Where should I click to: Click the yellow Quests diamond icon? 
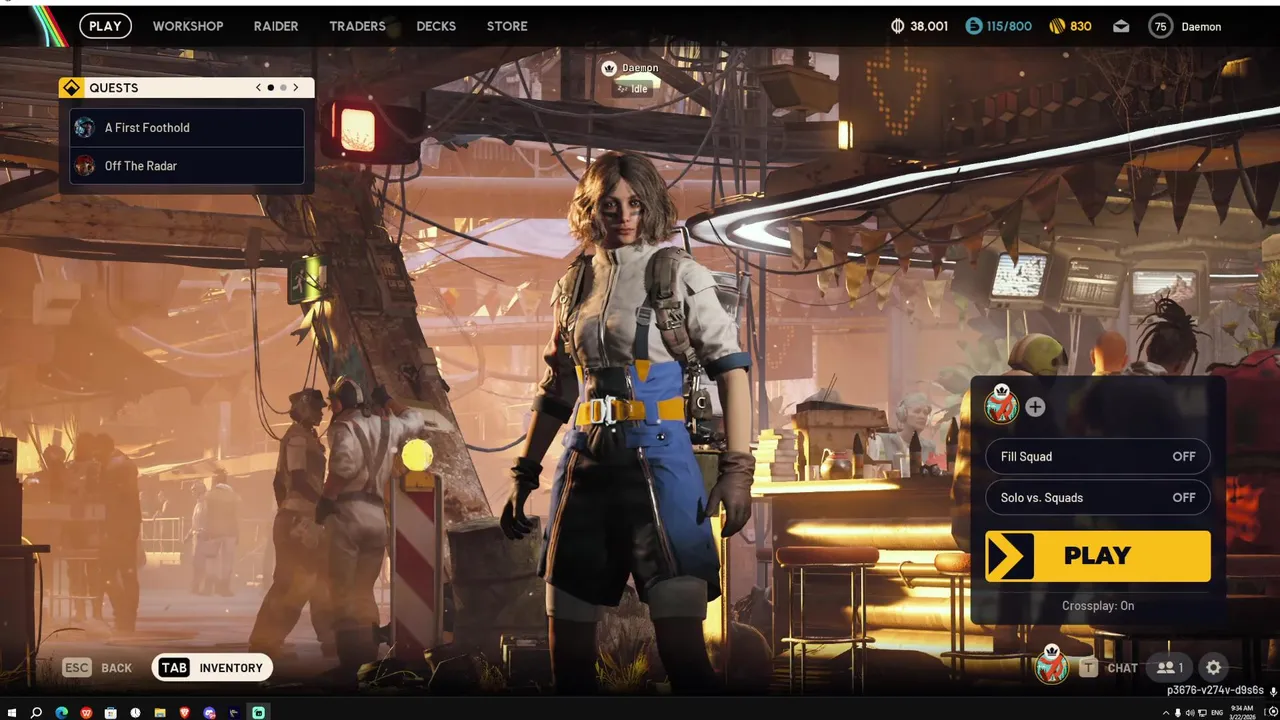click(71, 88)
